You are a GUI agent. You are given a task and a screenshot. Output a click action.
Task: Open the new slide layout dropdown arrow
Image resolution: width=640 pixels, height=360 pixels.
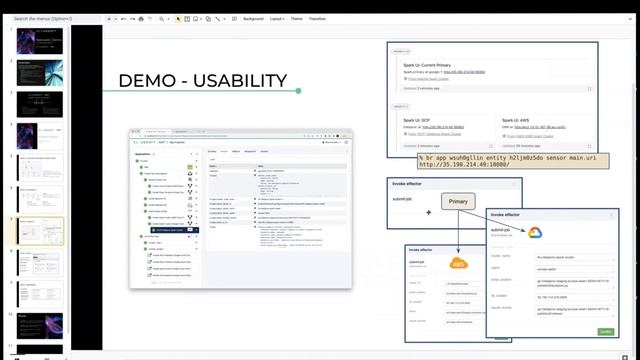click(x=116, y=19)
